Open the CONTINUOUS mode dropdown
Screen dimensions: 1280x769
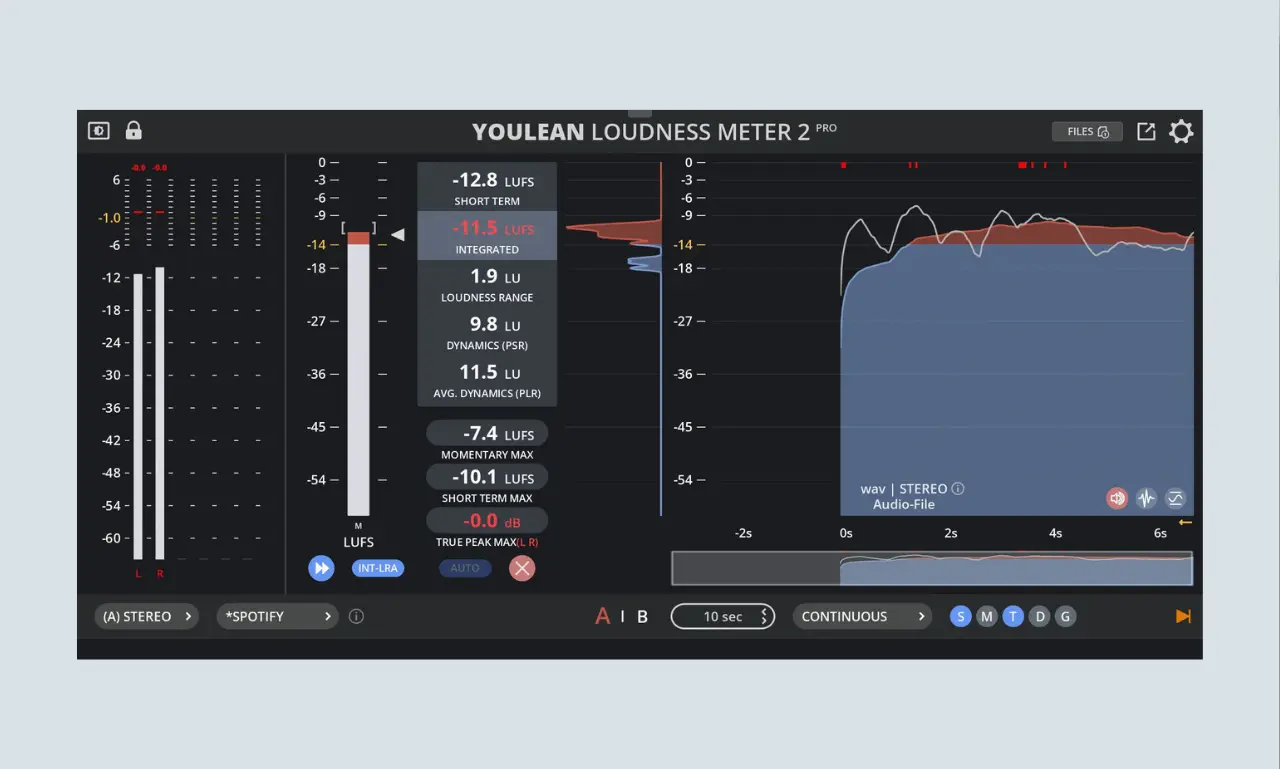[862, 616]
